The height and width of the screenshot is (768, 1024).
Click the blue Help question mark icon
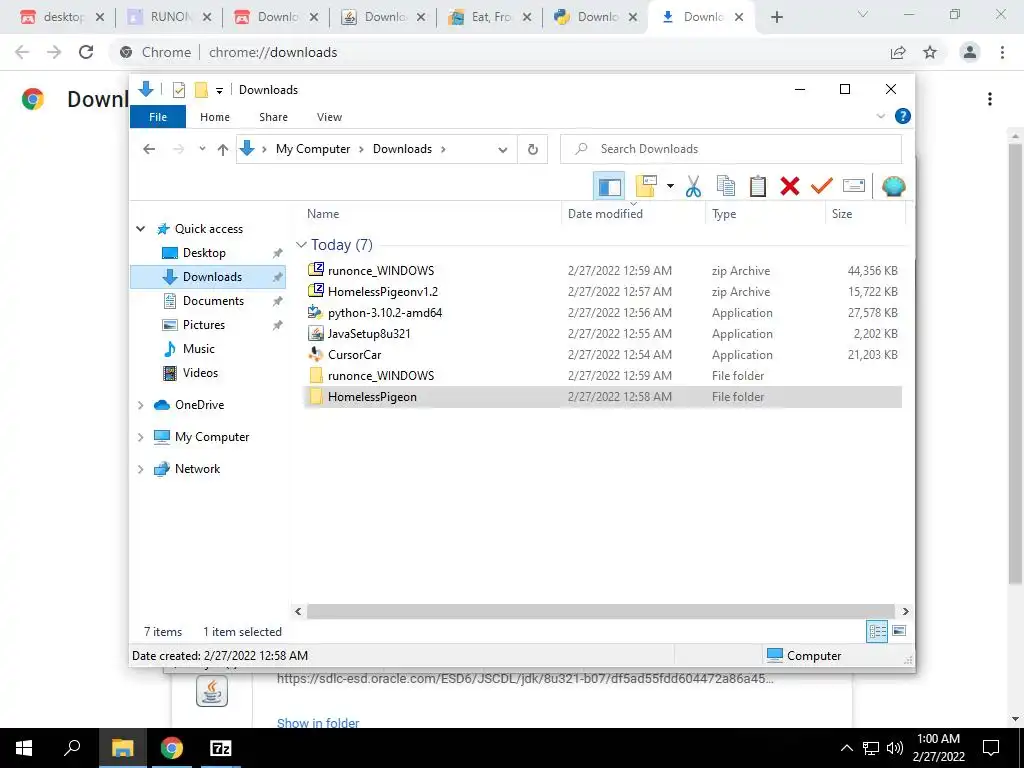903,116
